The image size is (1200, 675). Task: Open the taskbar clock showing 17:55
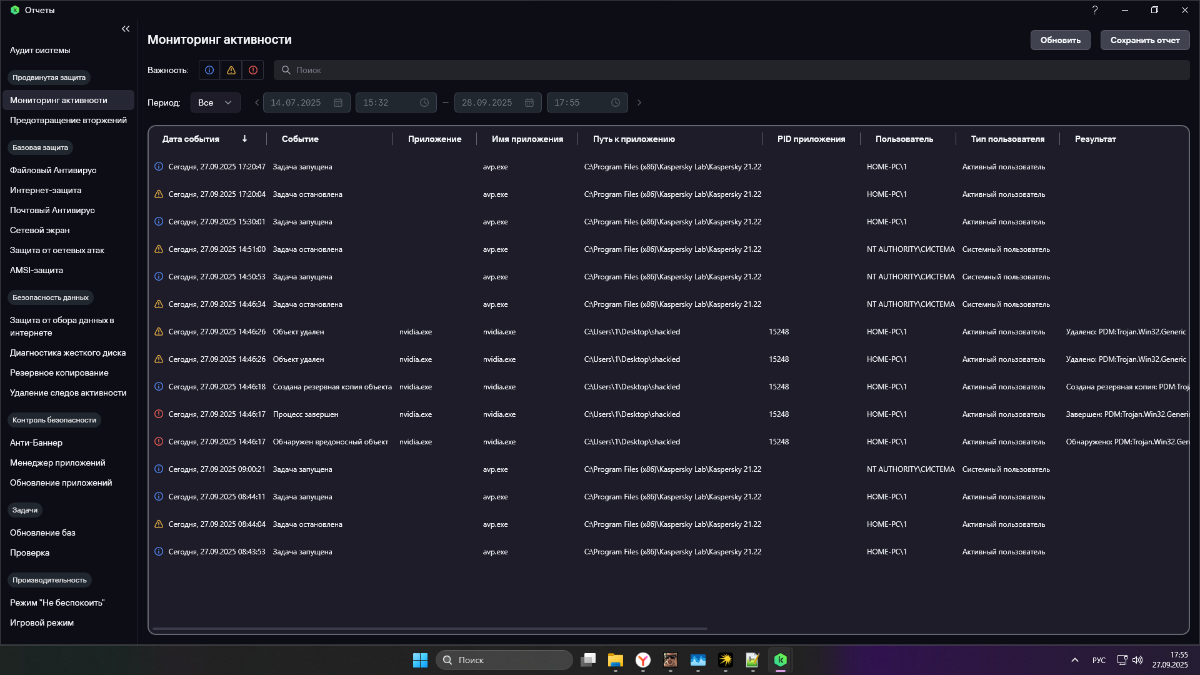click(x=1168, y=660)
